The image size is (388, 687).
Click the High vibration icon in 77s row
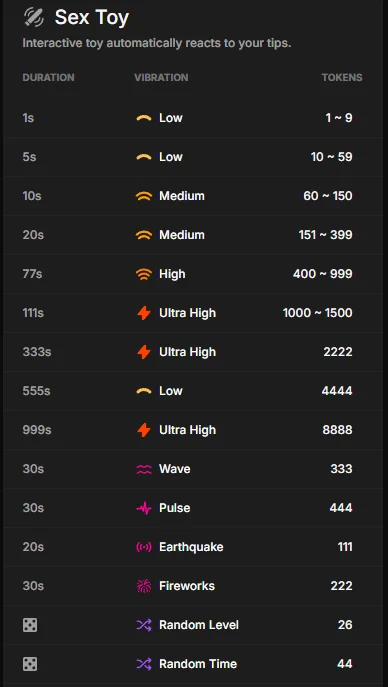(x=144, y=274)
